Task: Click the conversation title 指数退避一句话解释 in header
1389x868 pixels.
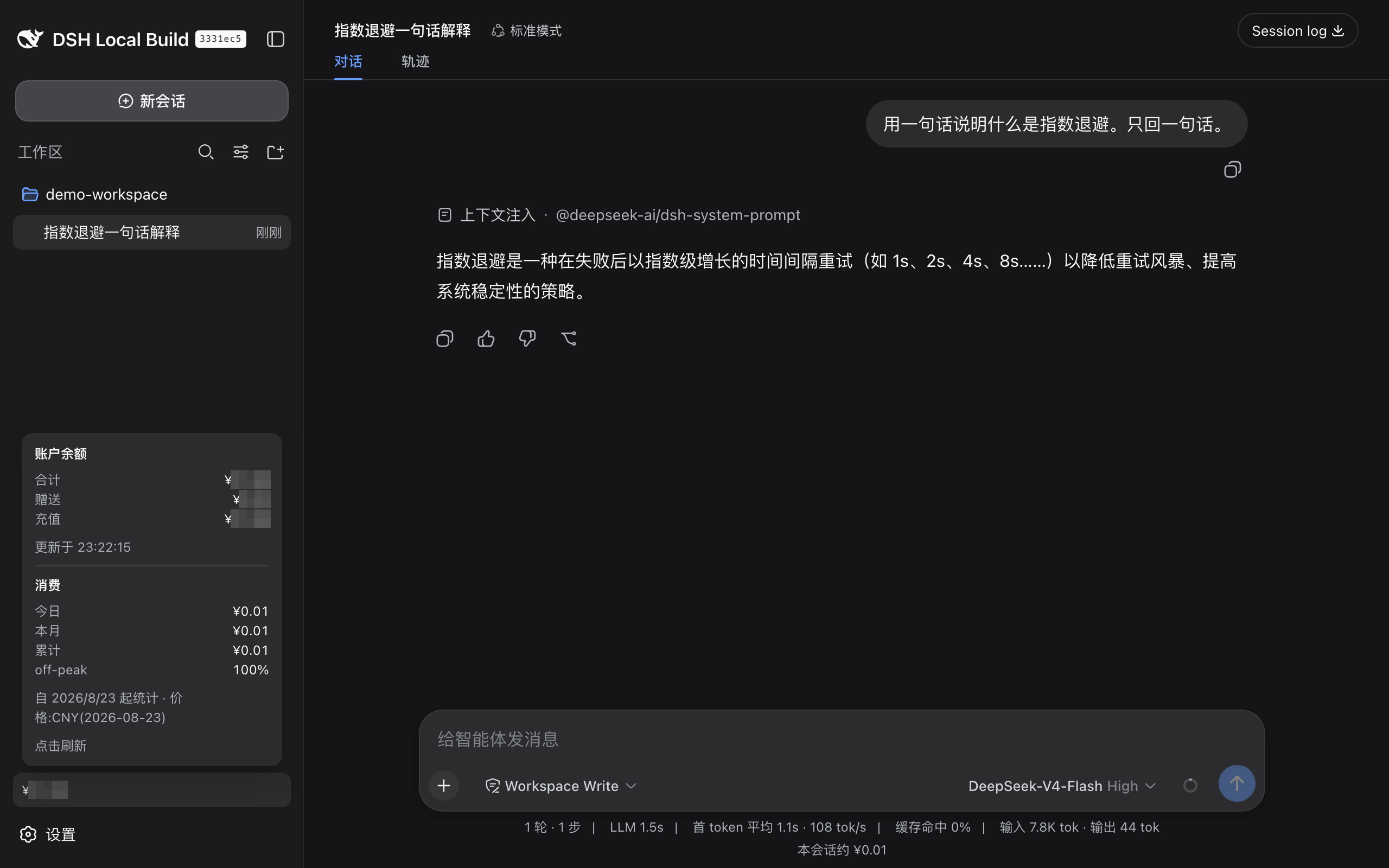Action: point(403,30)
